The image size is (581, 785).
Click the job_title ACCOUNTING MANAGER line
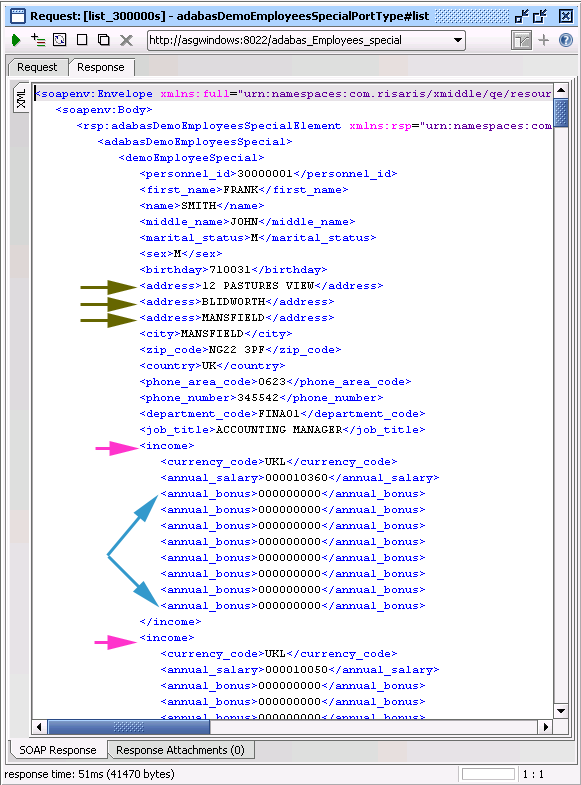pos(282,430)
